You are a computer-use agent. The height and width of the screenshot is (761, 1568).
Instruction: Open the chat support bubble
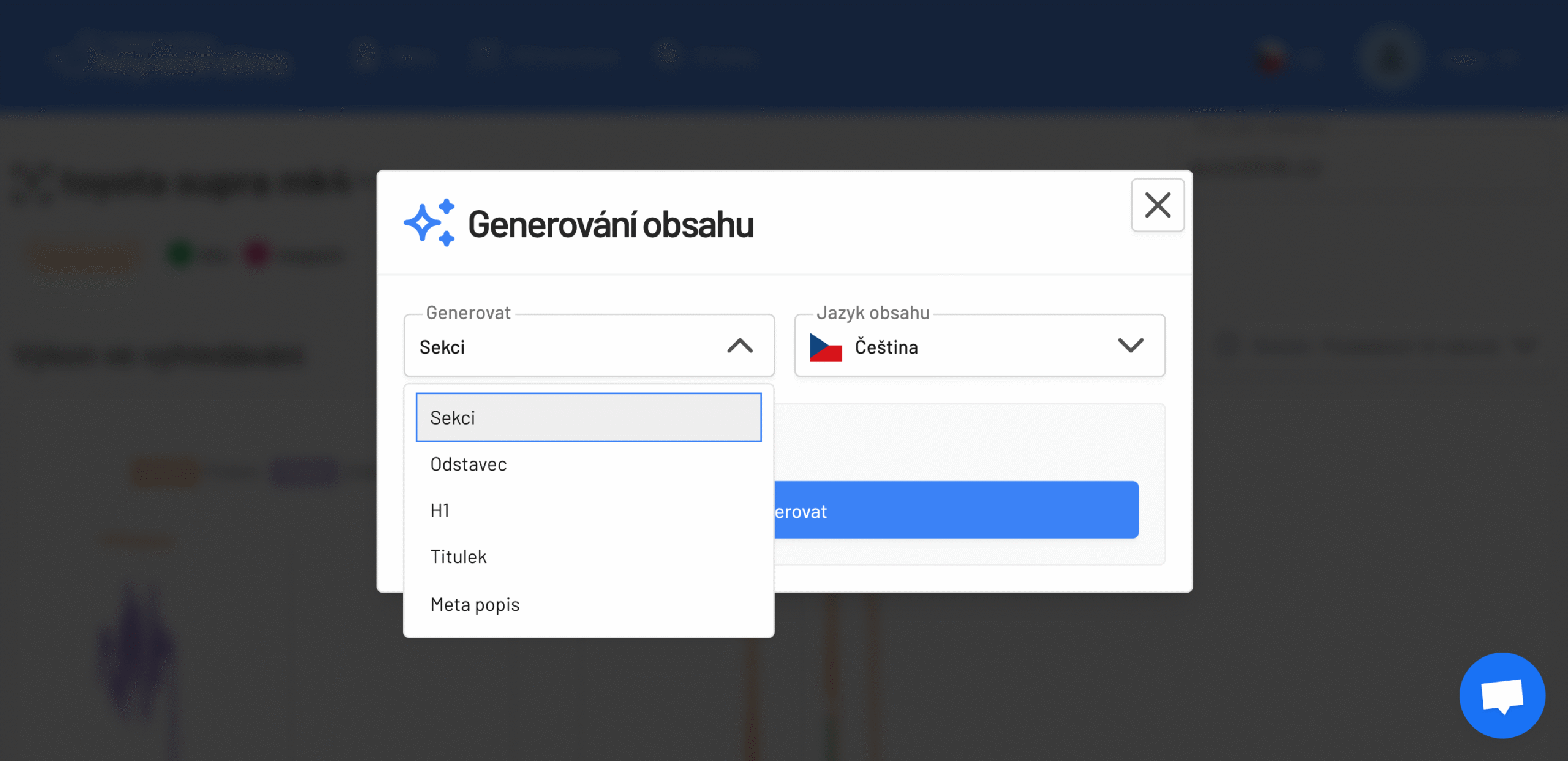[1501, 695]
